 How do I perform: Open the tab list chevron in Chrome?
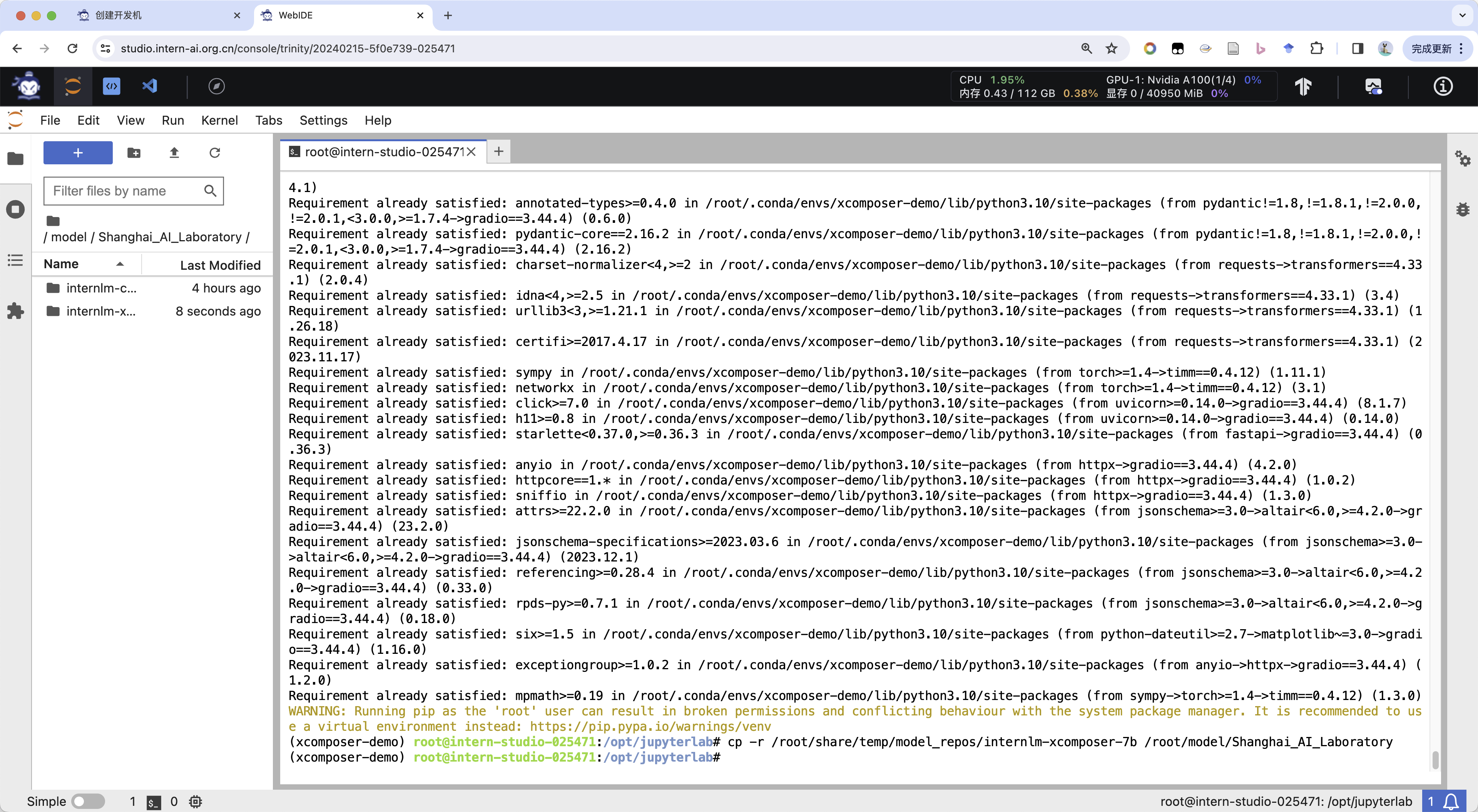1462,15
